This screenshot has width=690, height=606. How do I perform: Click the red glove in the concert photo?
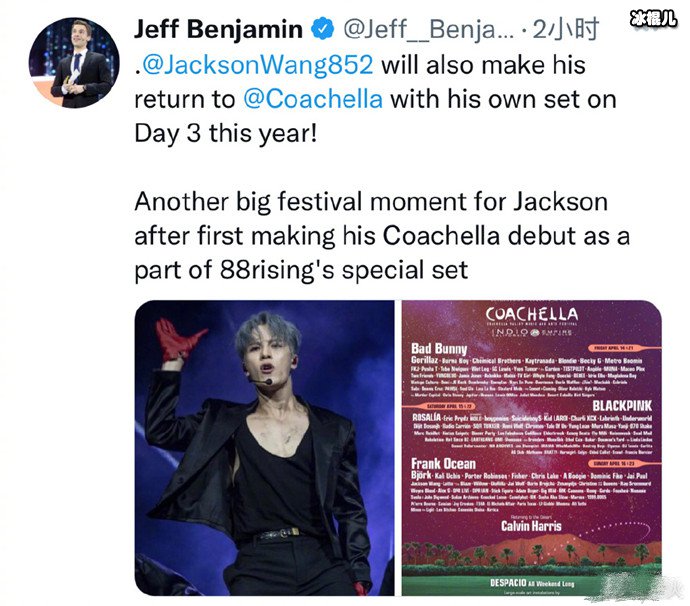(182, 342)
